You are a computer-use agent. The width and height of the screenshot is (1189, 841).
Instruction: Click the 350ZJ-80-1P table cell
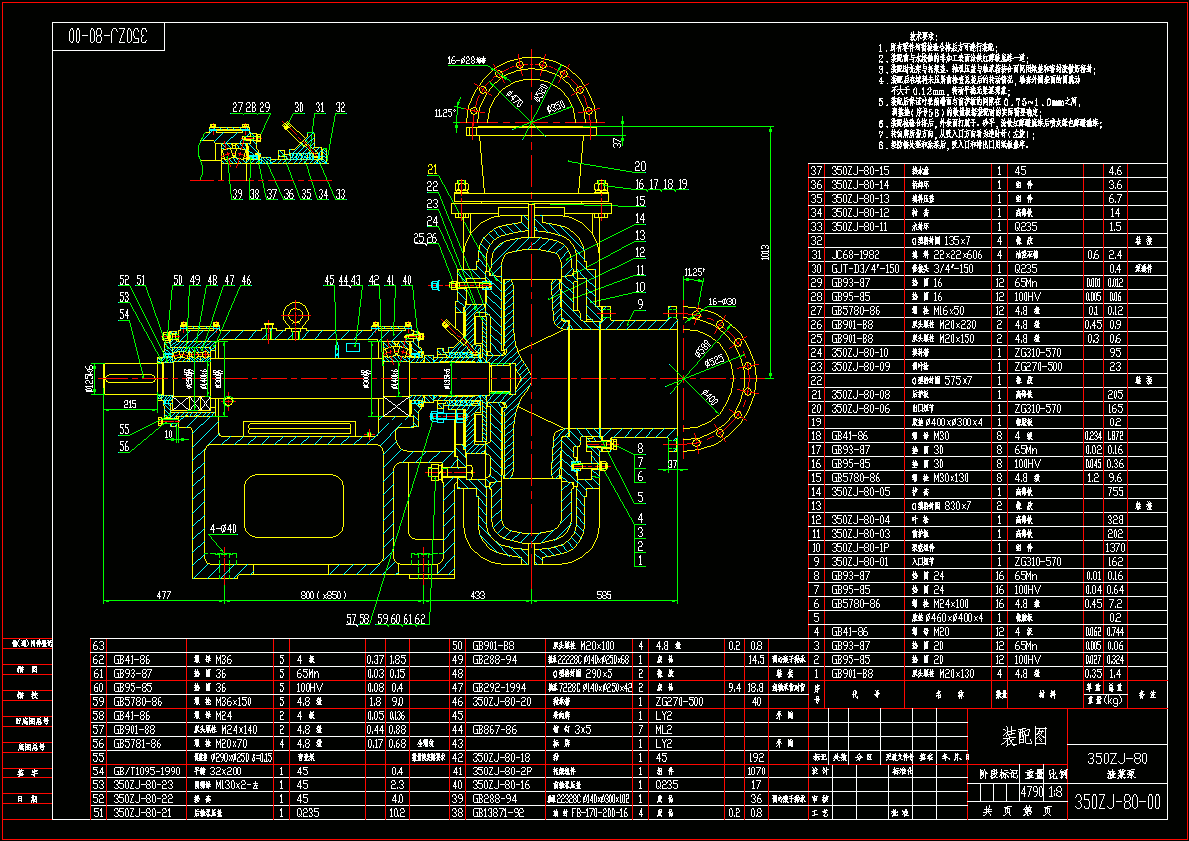[860, 548]
